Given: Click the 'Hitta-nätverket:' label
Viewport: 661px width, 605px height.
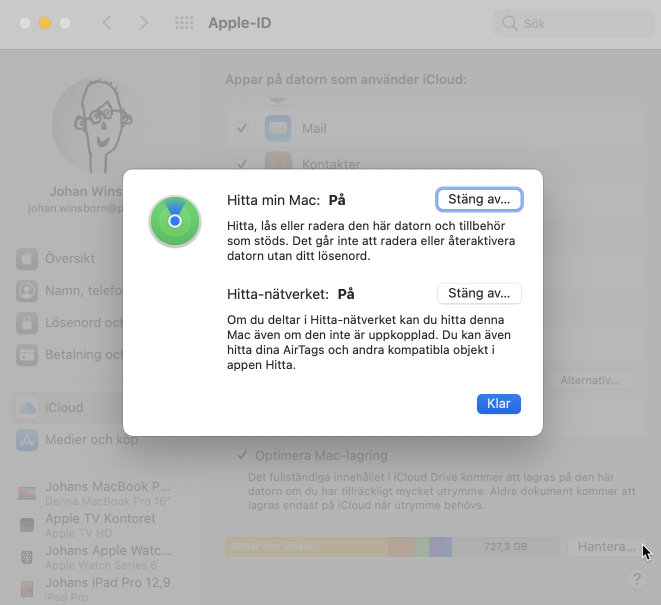Looking at the screenshot, I should pos(278,294).
